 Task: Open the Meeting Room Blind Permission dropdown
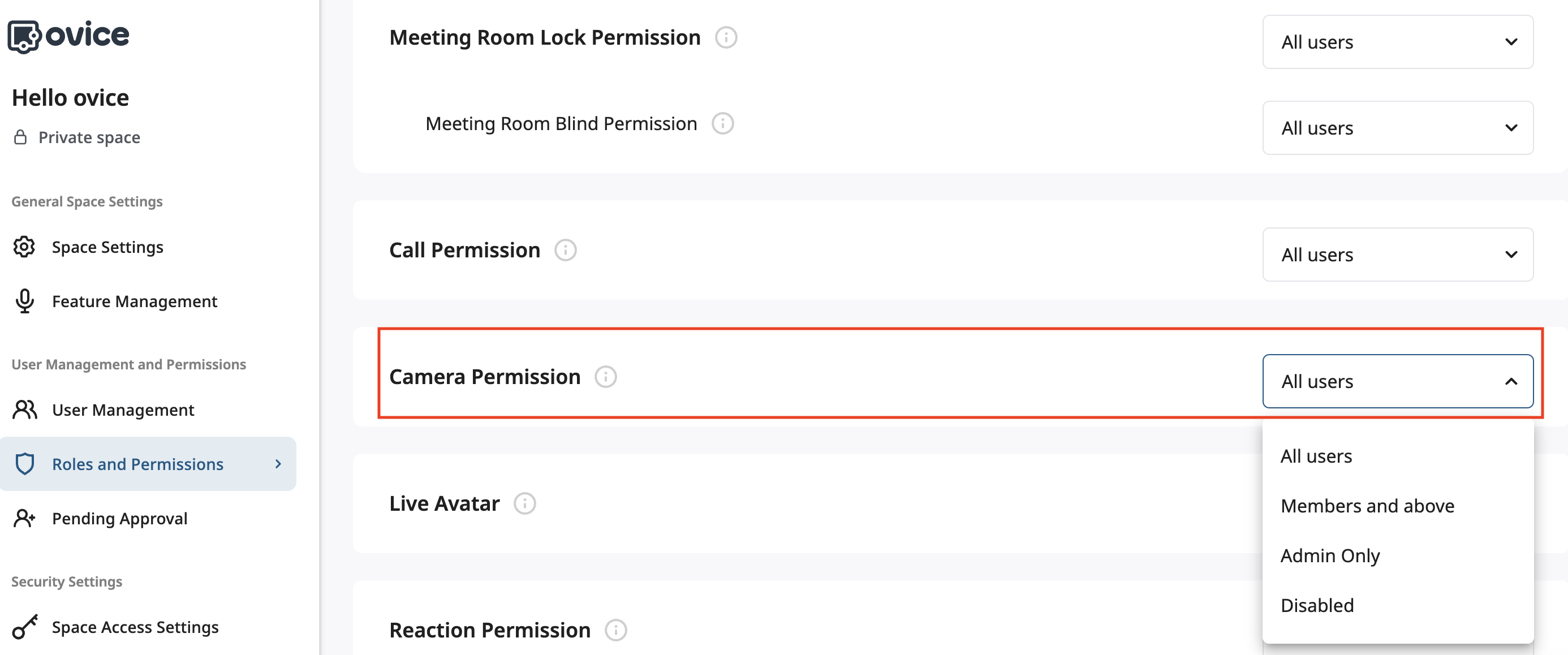pyautogui.click(x=1398, y=128)
